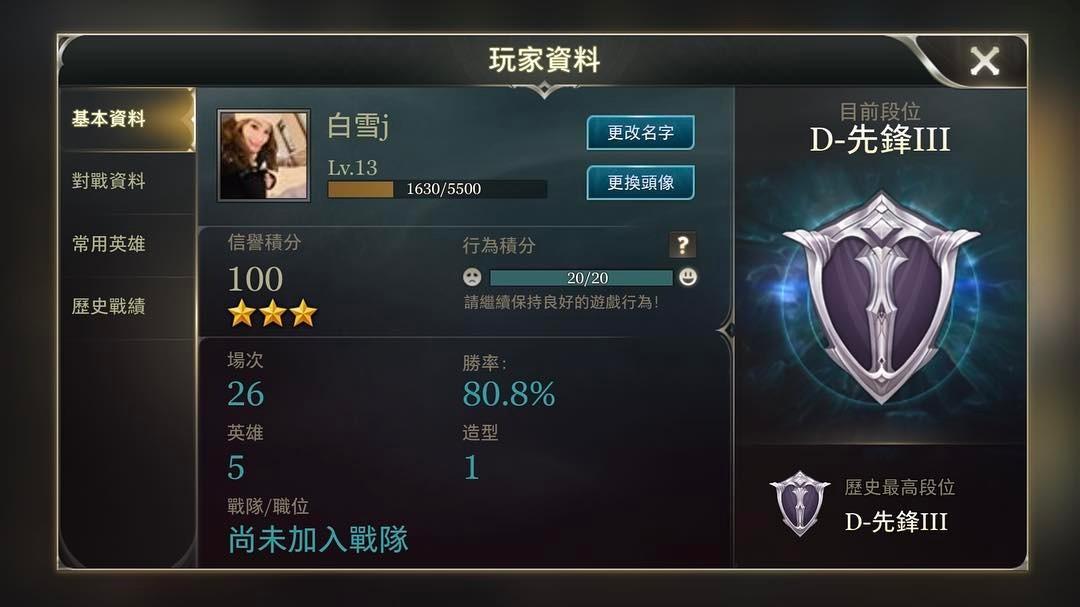The width and height of the screenshot is (1080, 607).
Task: Click the 20/20 behavior score bar
Action: click(x=581, y=278)
